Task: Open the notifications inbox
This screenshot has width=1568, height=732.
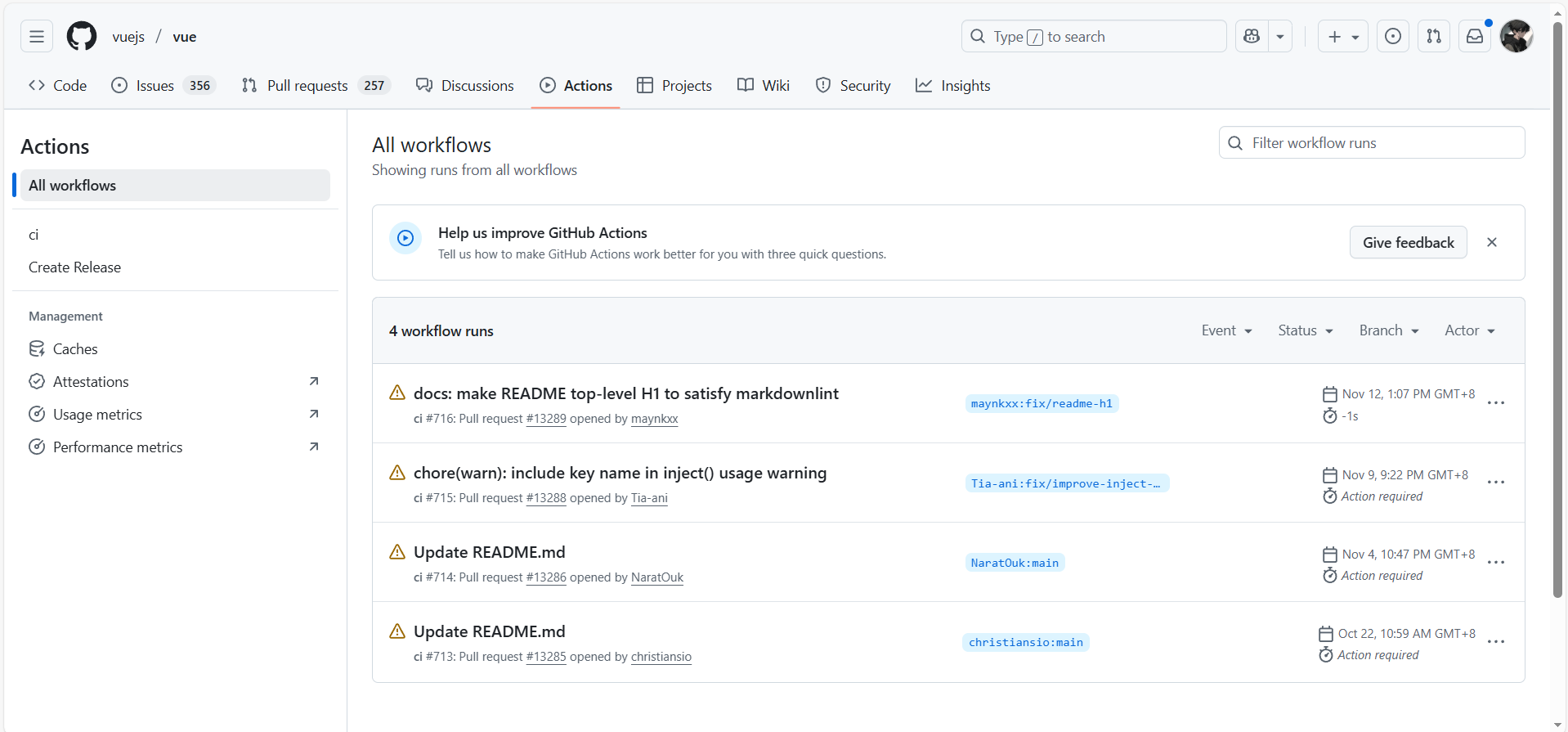Action: (1475, 37)
